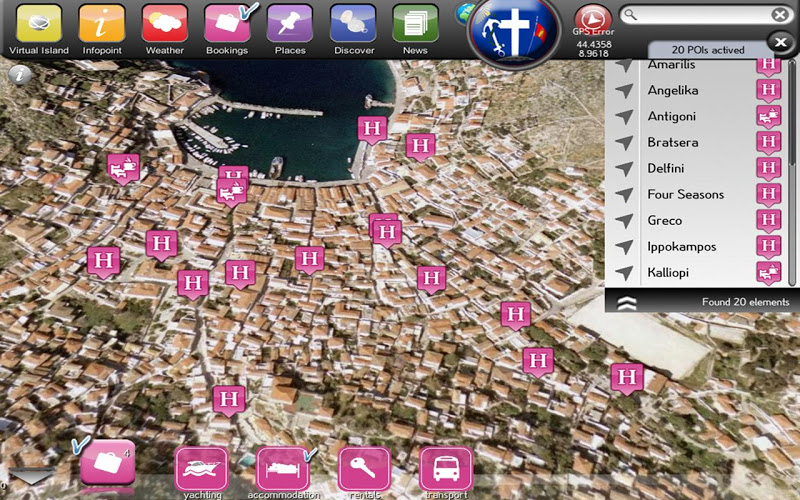Click the bottom-most hotel H marker on the map
This screenshot has height=500, width=800.
coord(229,401)
